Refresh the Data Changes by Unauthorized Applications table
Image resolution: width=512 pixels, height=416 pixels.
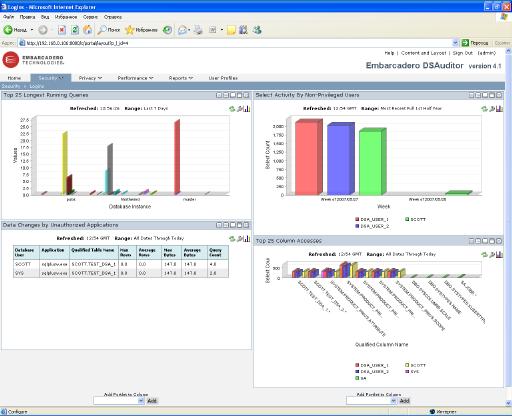[x=232, y=239]
